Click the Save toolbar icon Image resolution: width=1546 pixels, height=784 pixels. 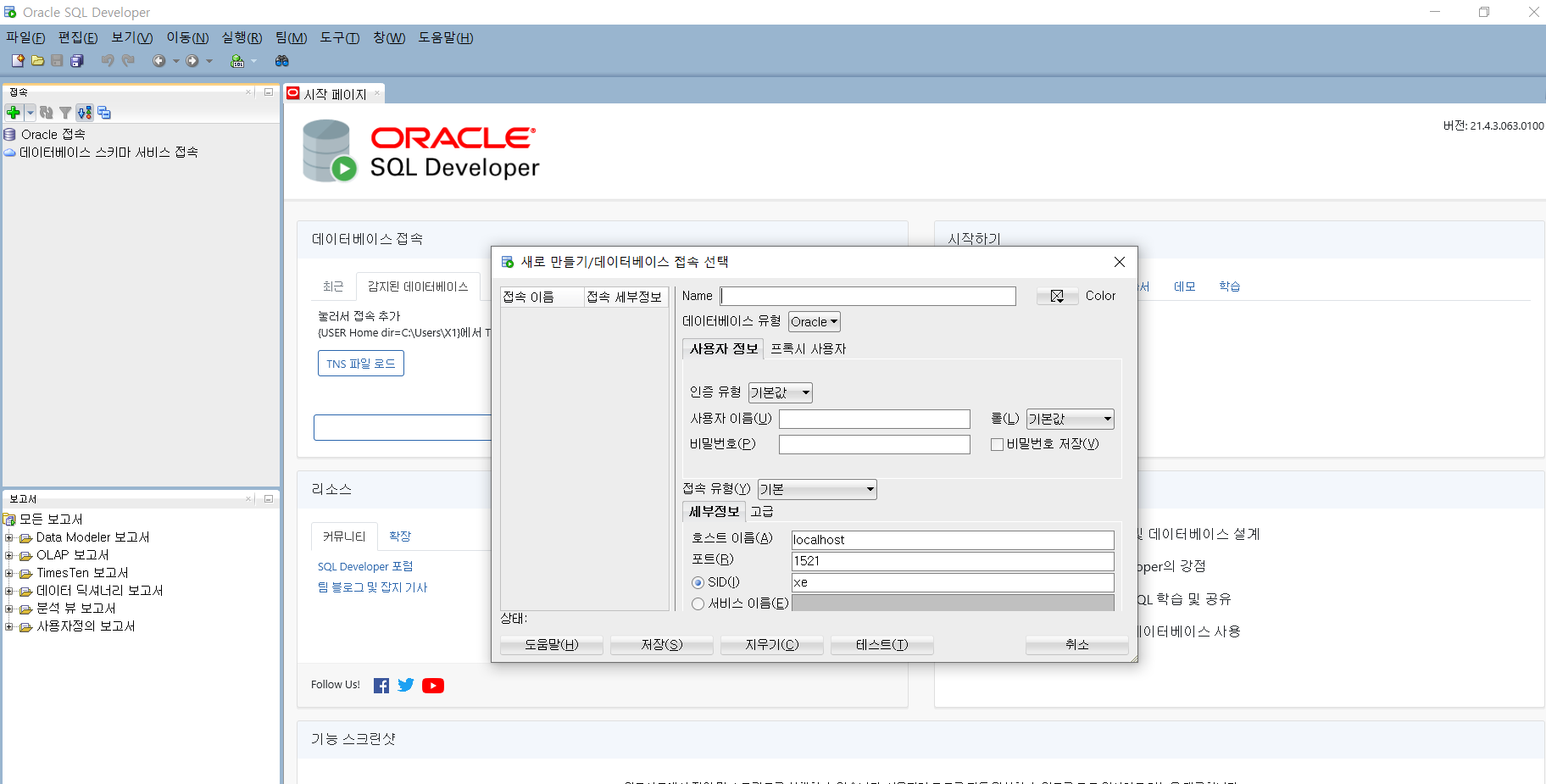(x=57, y=61)
